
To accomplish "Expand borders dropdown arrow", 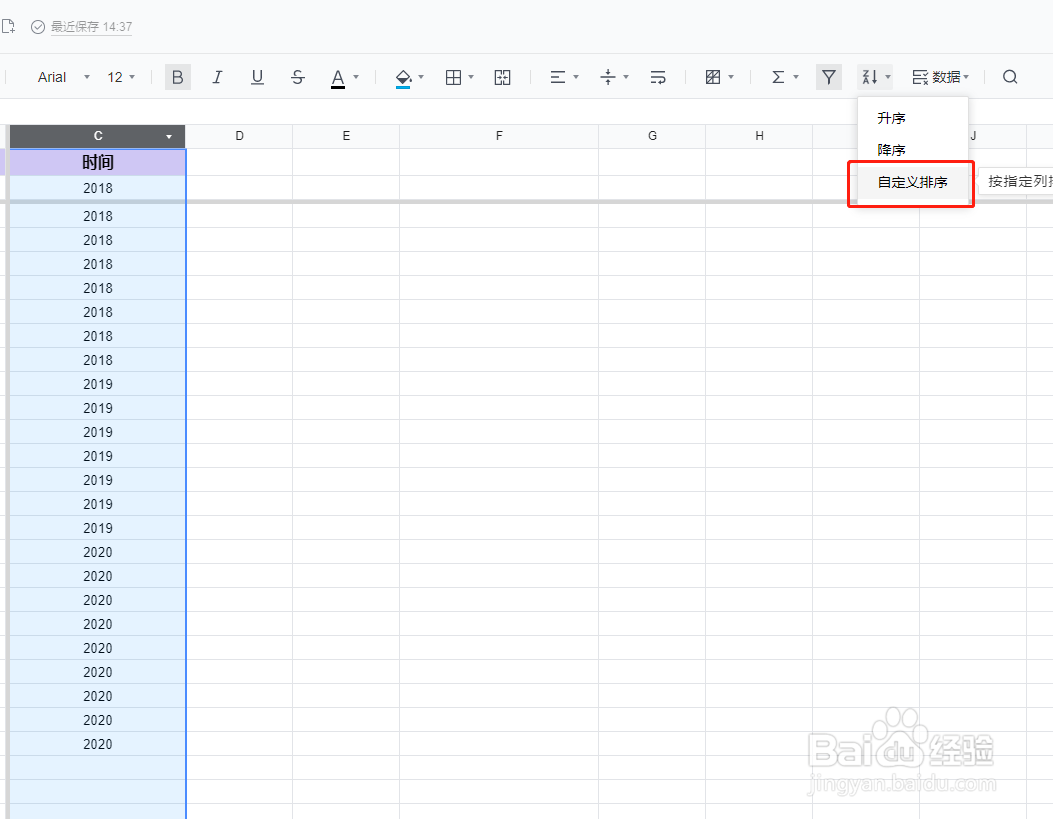I will 471,77.
